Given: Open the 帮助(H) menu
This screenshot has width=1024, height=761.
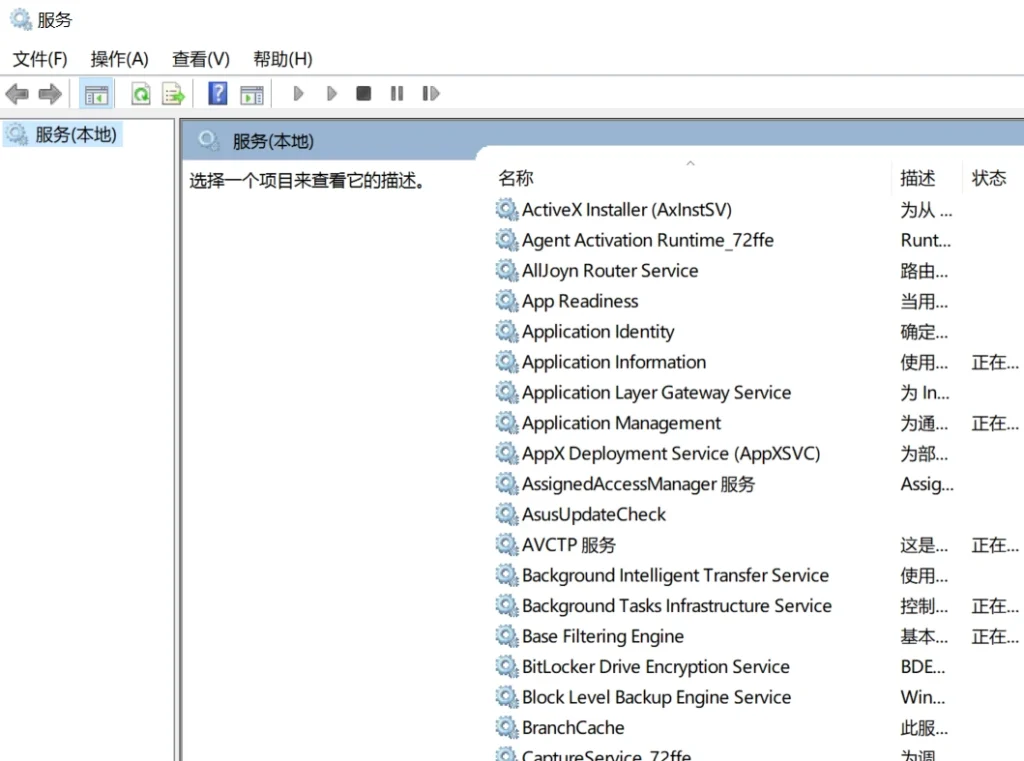Looking at the screenshot, I should pyautogui.click(x=283, y=59).
